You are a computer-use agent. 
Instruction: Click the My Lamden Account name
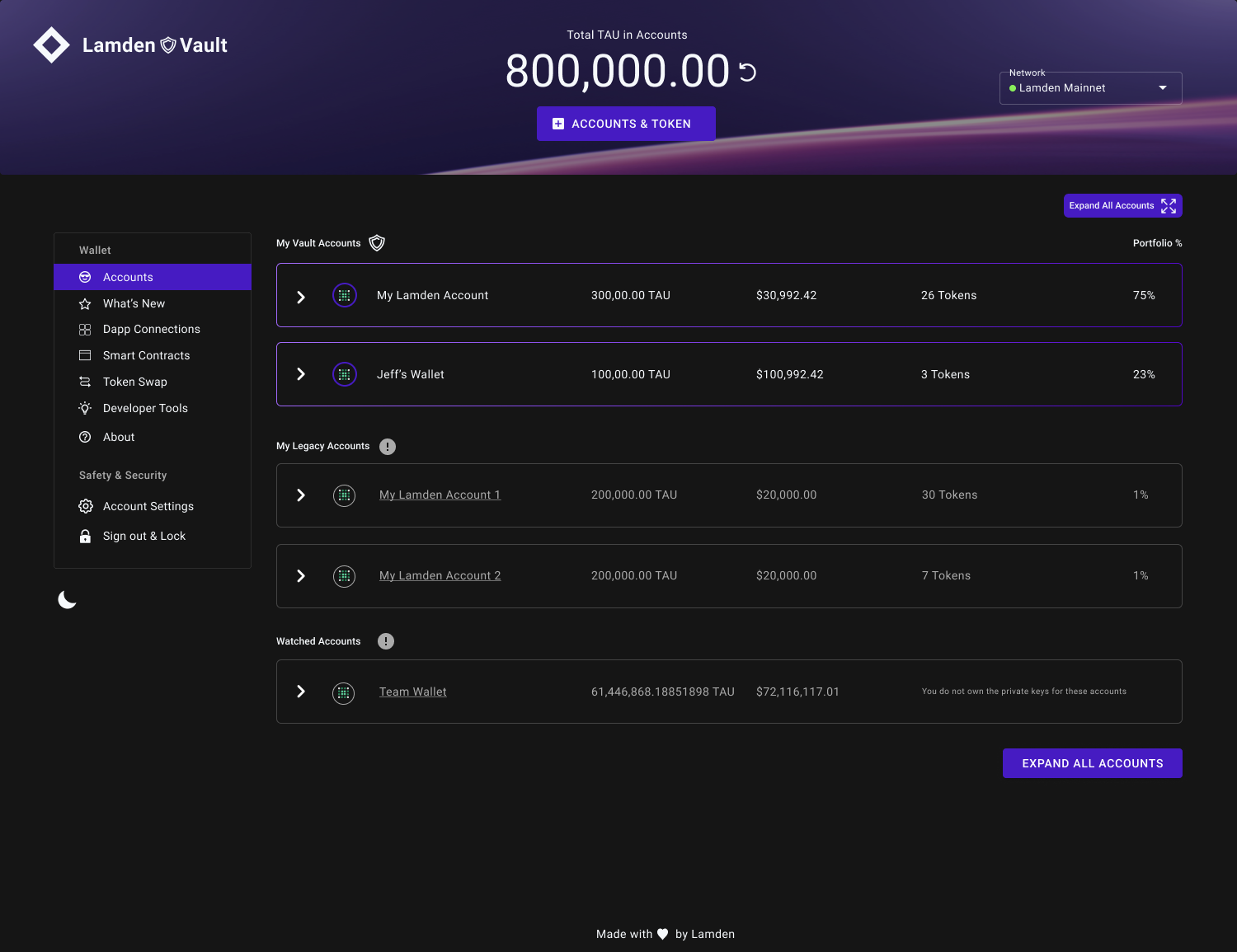pos(432,295)
